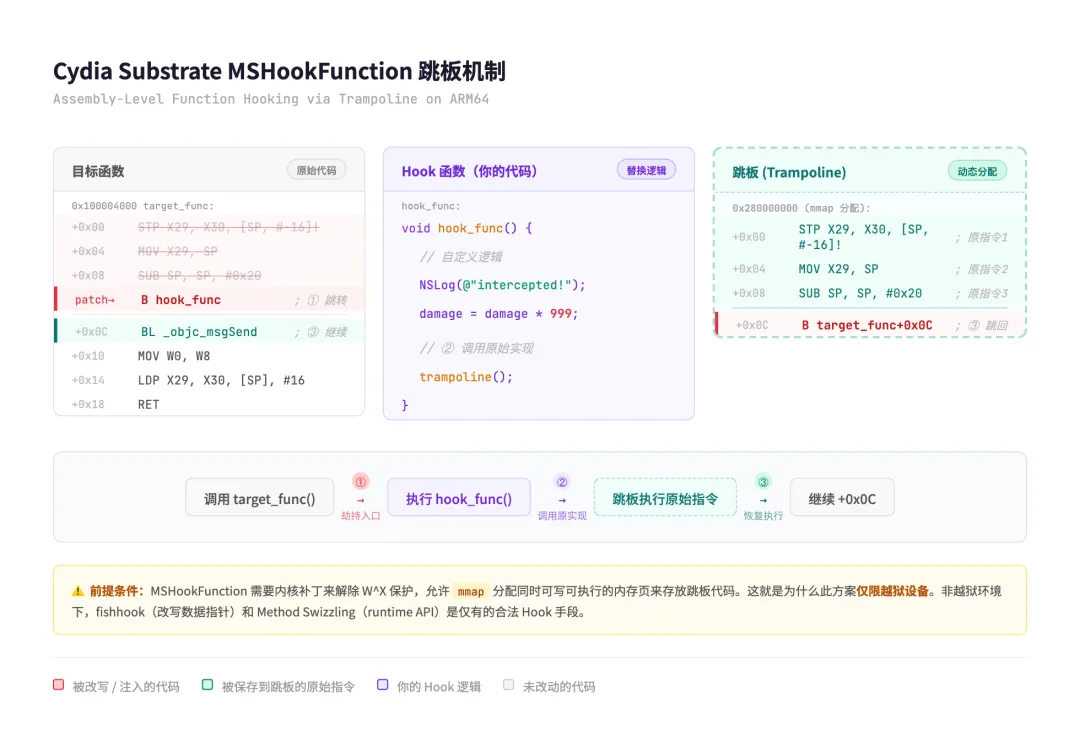Click the 跳板执行原始指令 flow box

tap(665, 498)
